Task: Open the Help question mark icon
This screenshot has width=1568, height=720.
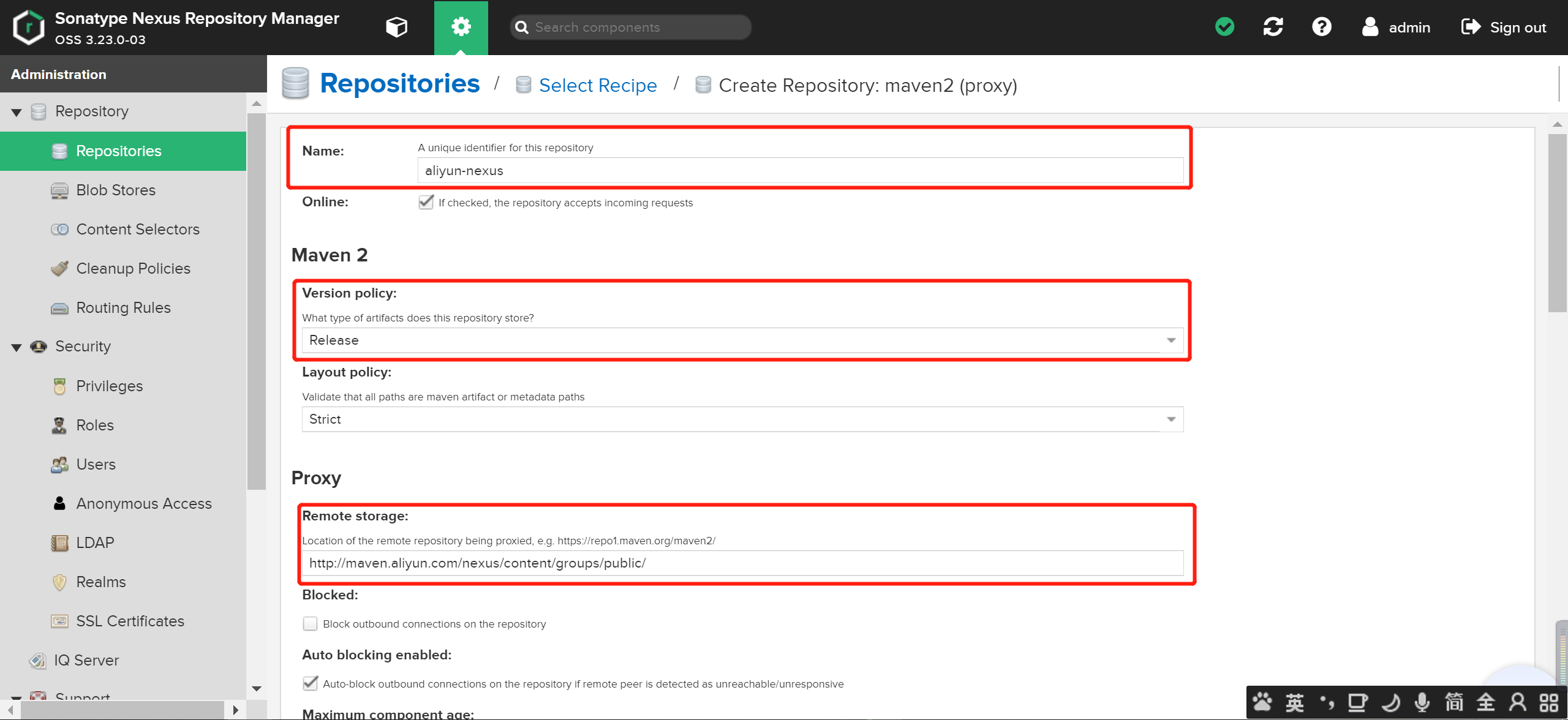Action: (1321, 27)
